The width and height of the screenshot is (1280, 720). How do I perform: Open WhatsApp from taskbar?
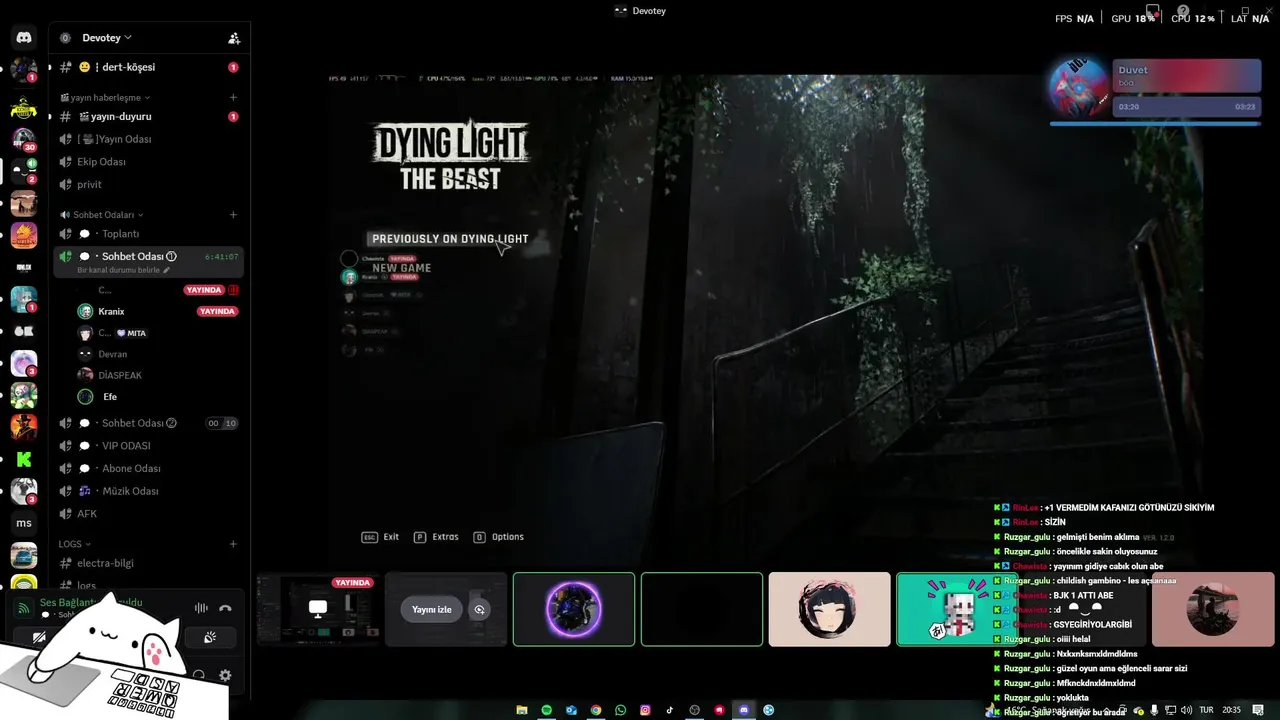pyautogui.click(x=621, y=710)
